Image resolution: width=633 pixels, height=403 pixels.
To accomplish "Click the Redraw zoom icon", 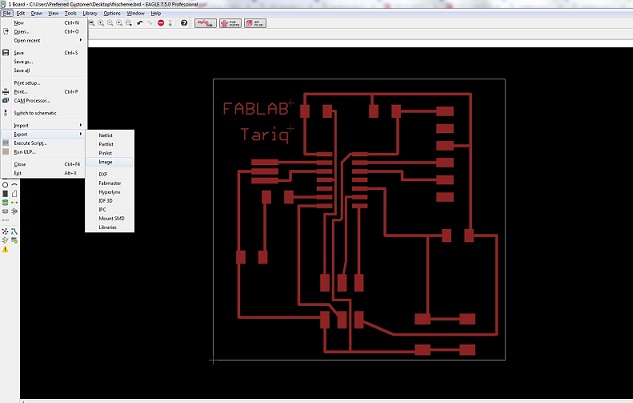I will (119, 23).
